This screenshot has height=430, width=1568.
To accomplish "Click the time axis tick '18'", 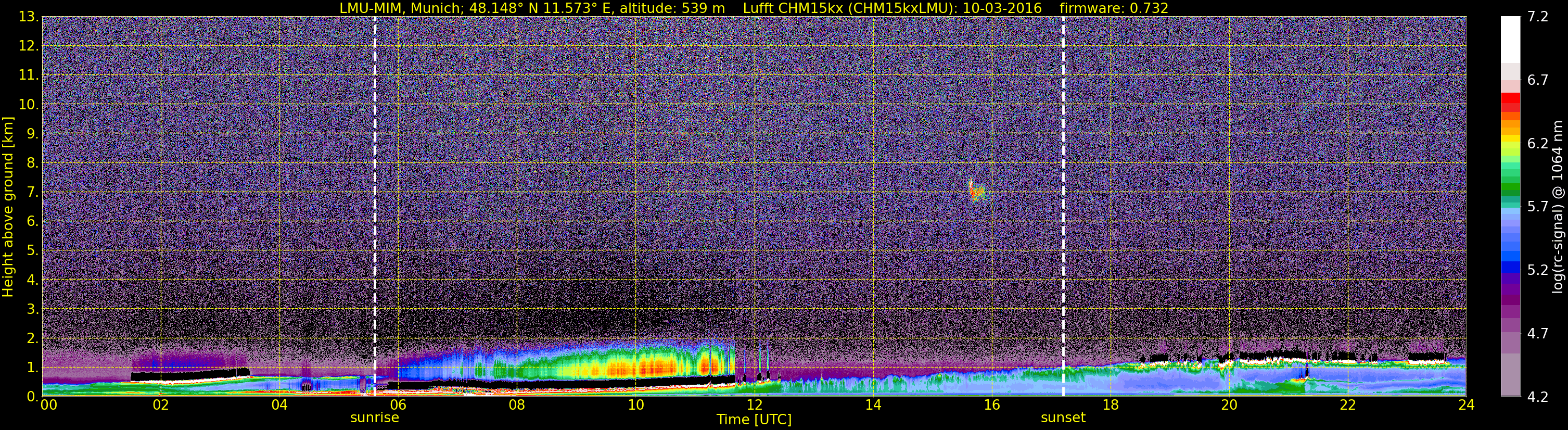I will point(1110,405).
